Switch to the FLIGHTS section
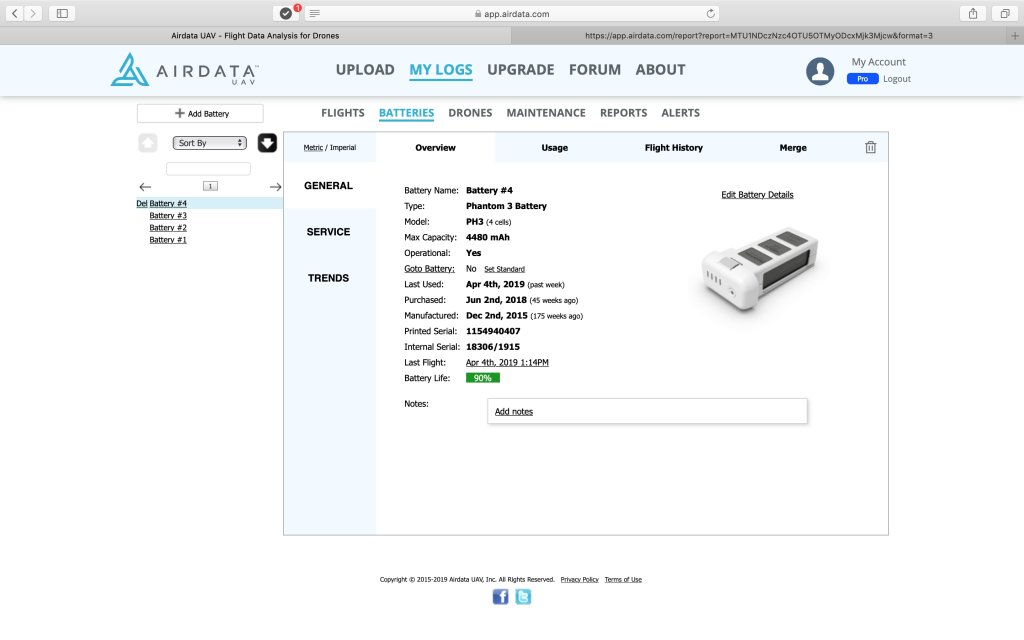The width and height of the screenshot is (1024, 640). (343, 113)
